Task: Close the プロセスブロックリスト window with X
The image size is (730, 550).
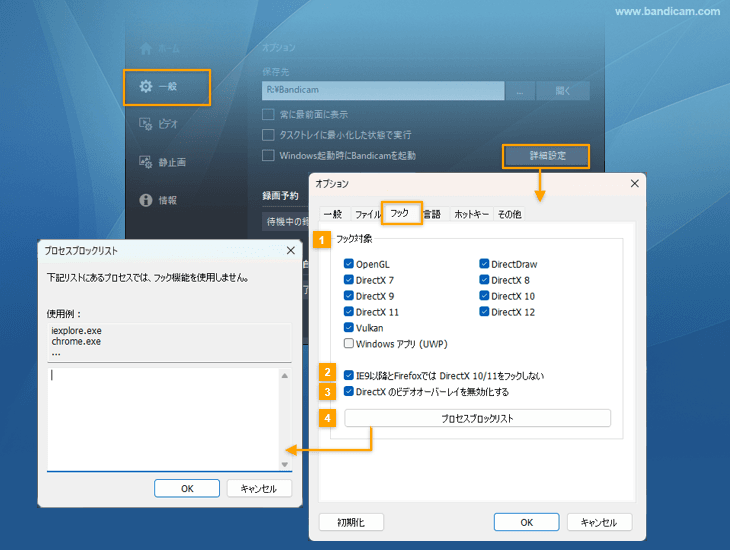Action: (x=291, y=250)
